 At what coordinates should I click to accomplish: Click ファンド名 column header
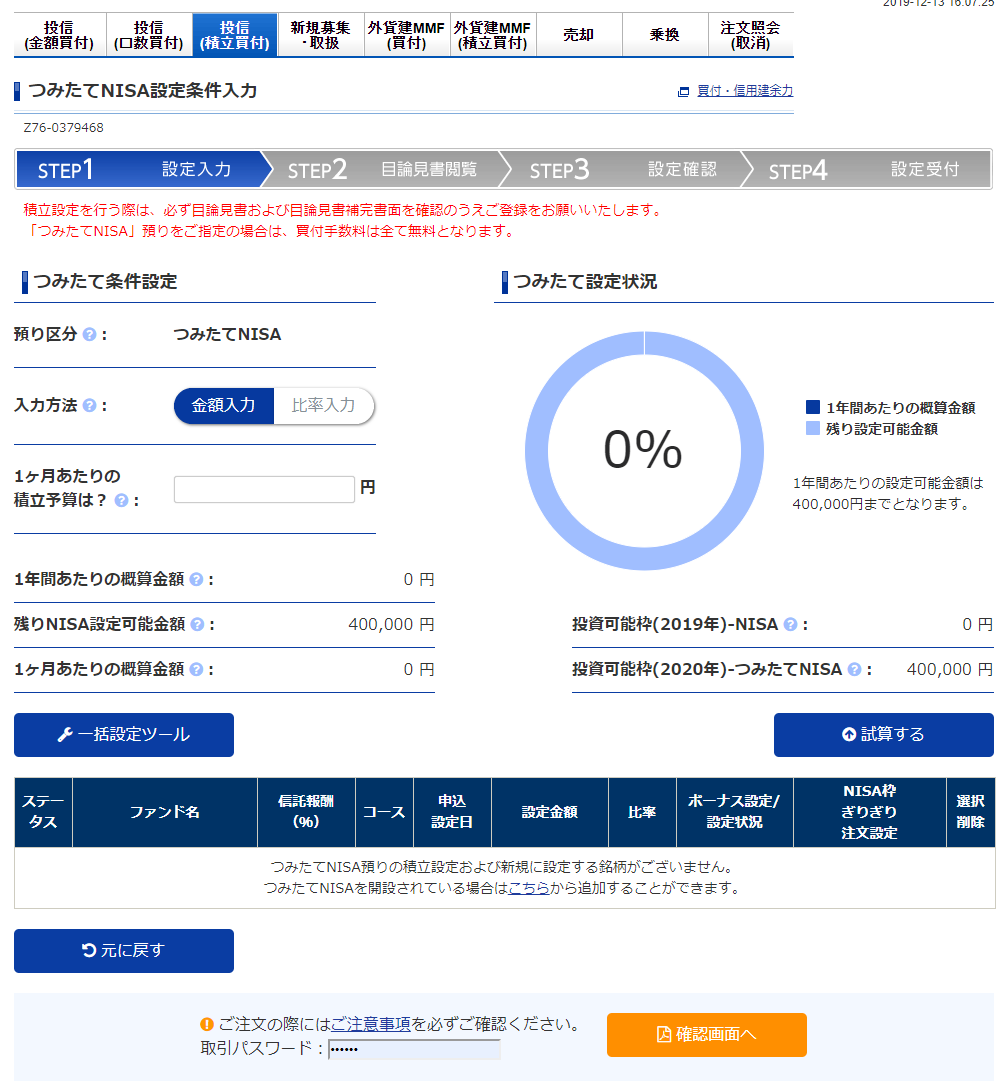point(165,812)
